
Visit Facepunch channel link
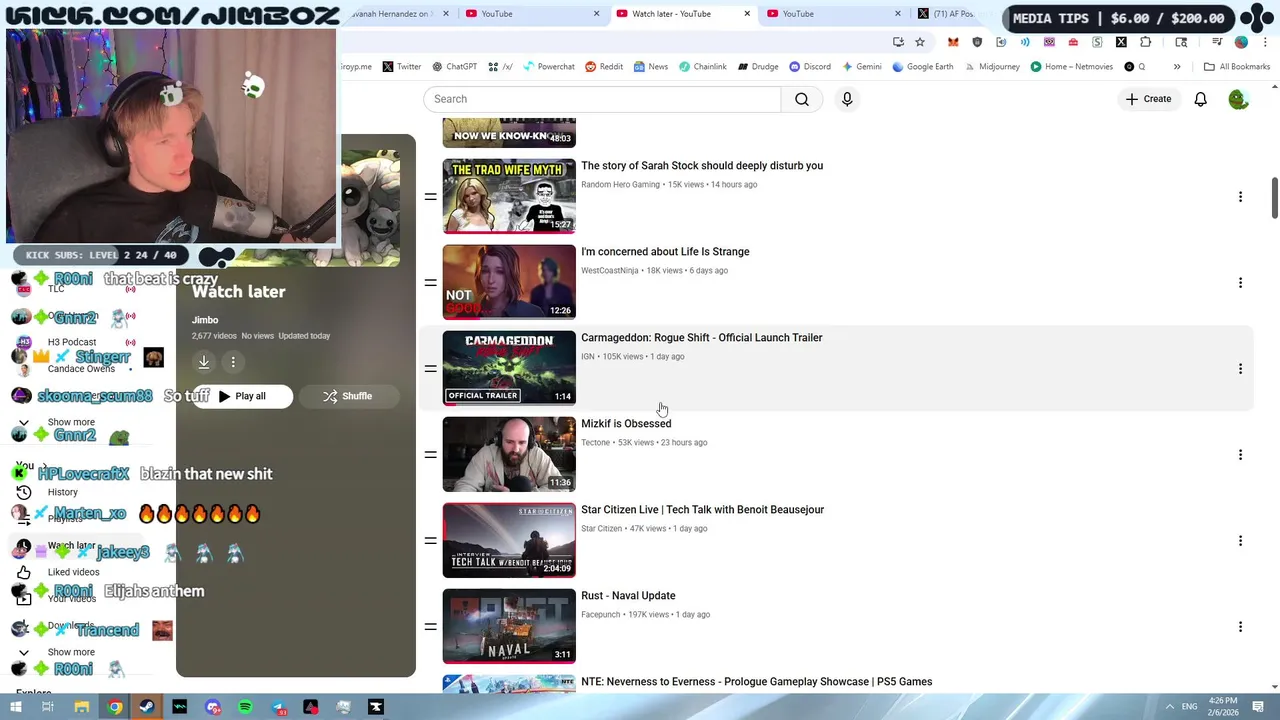coord(600,615)
